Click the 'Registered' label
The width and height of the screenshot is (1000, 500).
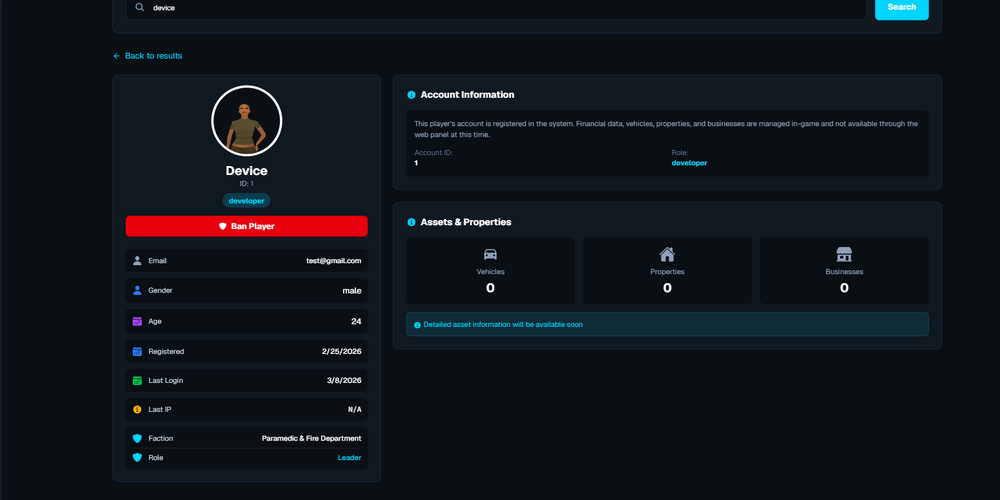(x=166, y=351)
